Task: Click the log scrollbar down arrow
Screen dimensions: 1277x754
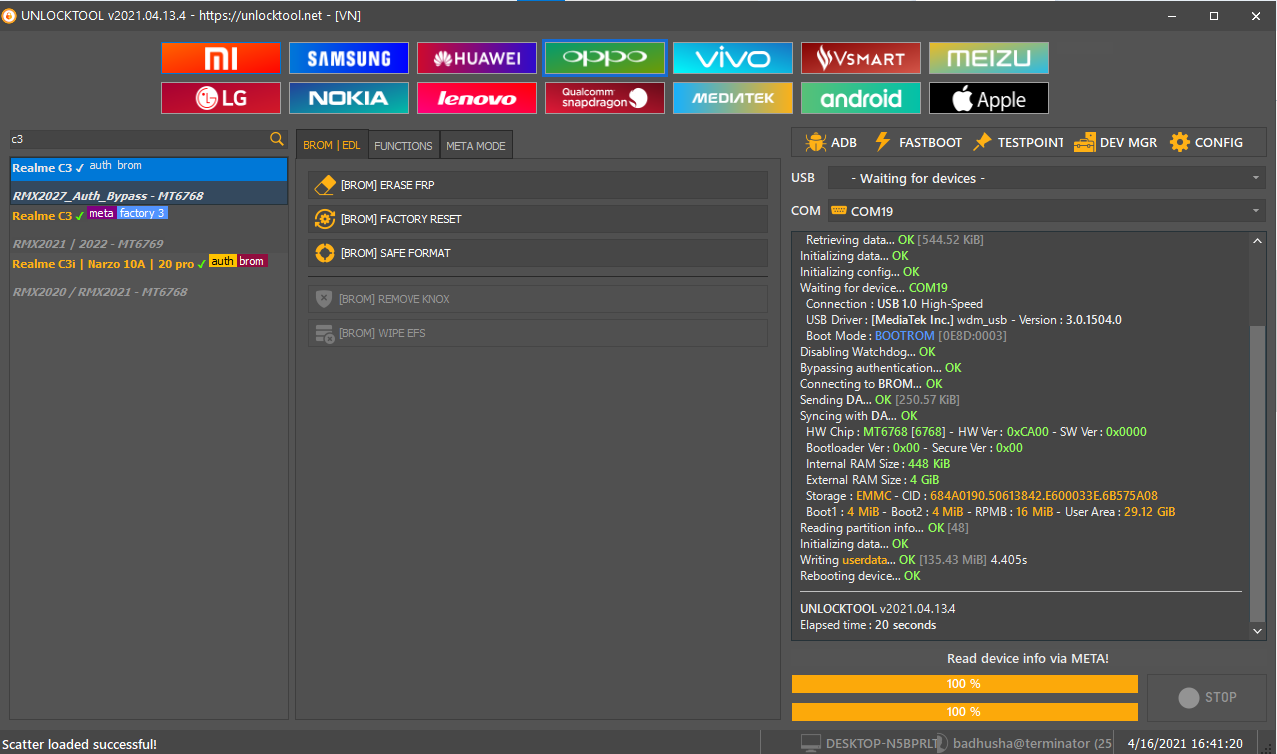Action: (x=1258, y=631)
